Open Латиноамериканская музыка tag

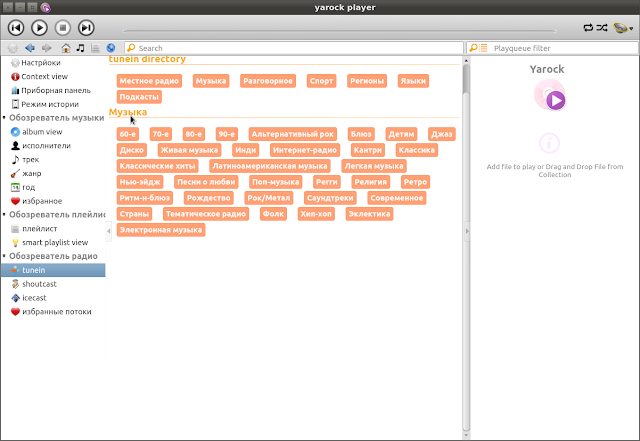270,166
